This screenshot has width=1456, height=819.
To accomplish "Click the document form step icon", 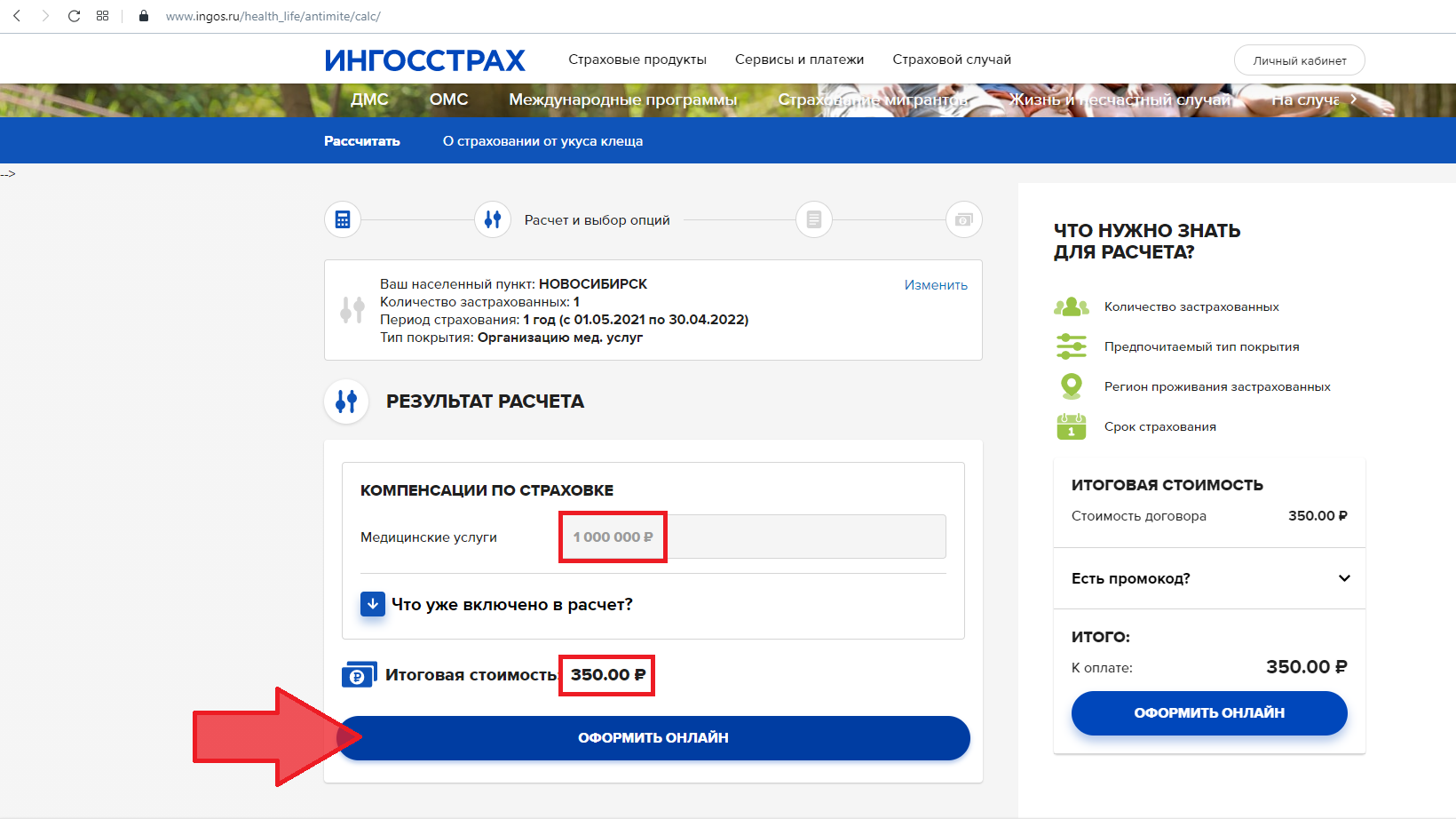I will click(814, 219).
